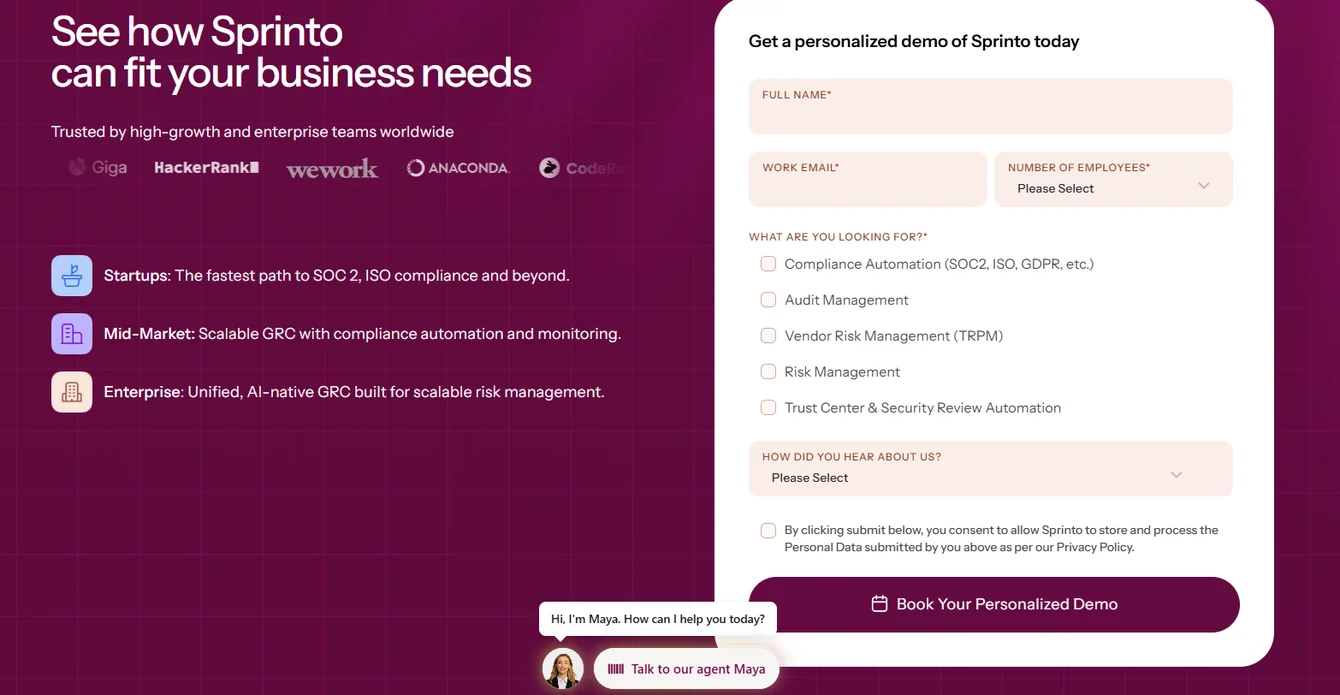Click the HackerRank logo

[x=207, y=168]
